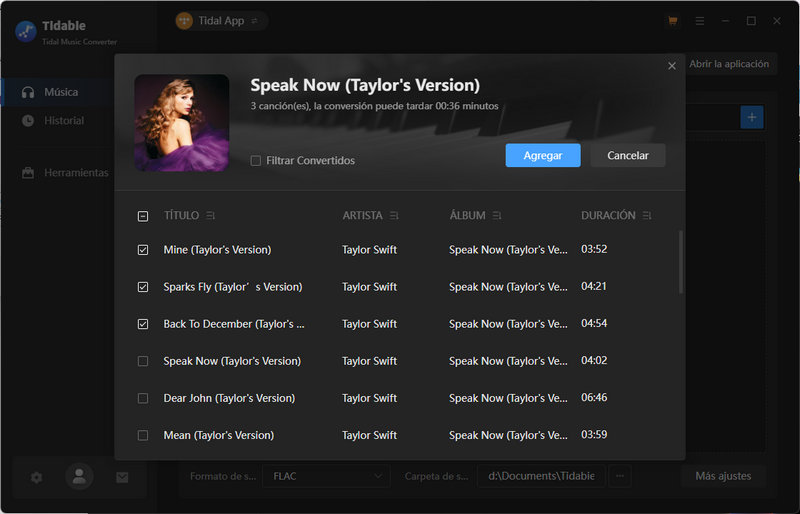Click the ÁLBUM column header
Screen dimensions: 800x514
467,216
